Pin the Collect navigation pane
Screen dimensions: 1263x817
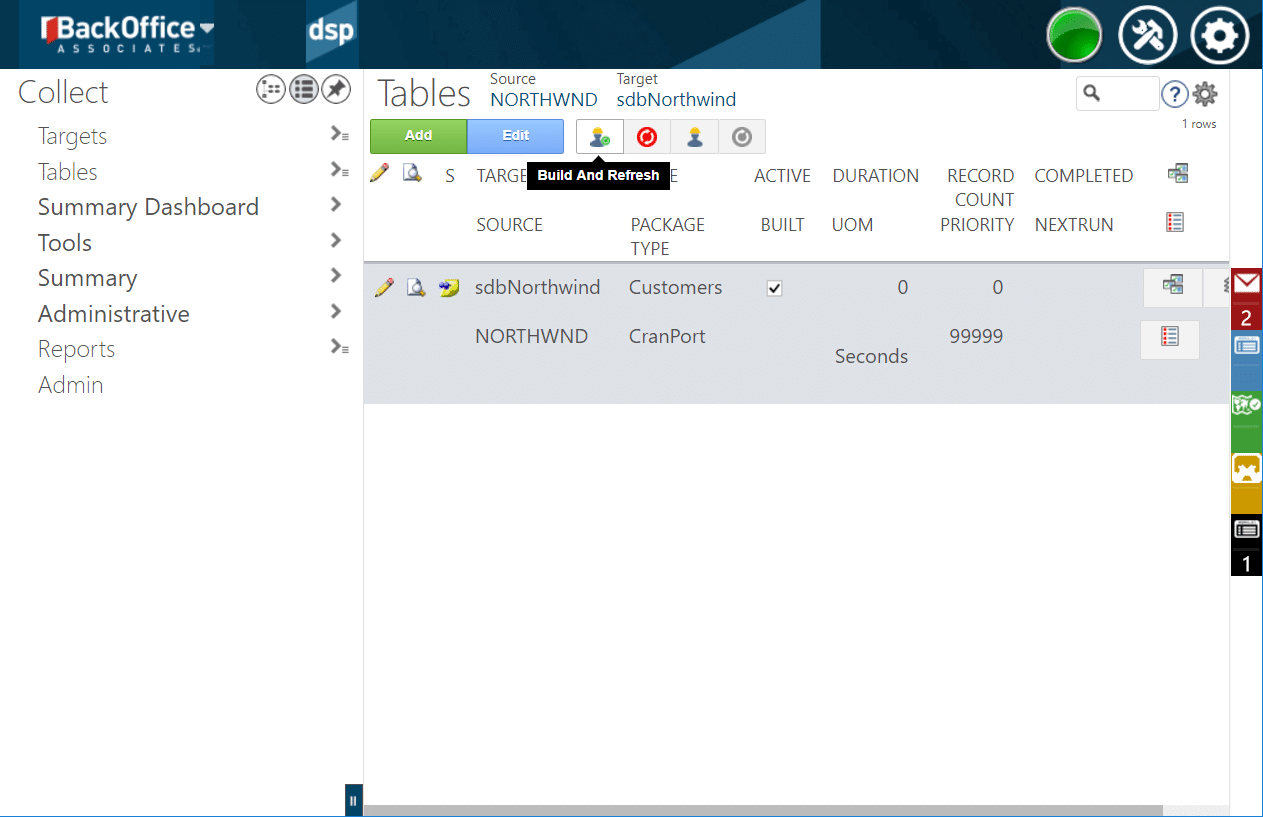[336, 90]
